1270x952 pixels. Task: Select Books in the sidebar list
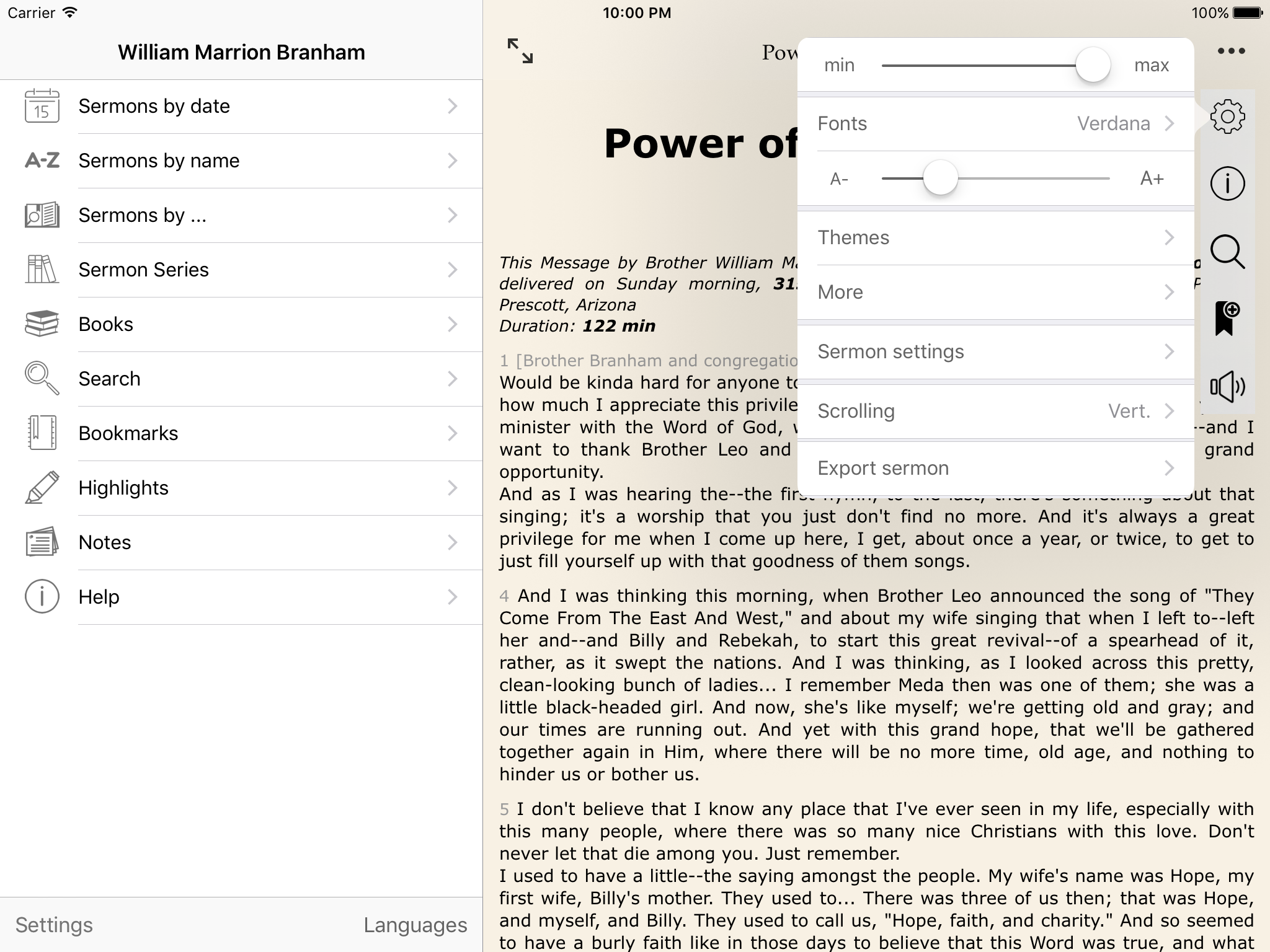[x=241, y=324]
